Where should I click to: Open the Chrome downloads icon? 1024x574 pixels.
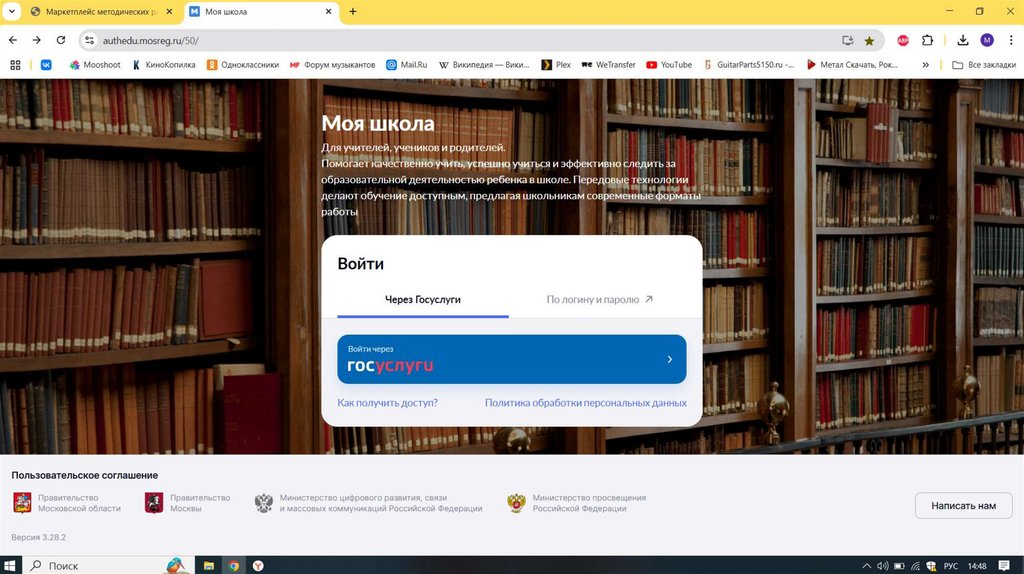[x=963, y=40]
